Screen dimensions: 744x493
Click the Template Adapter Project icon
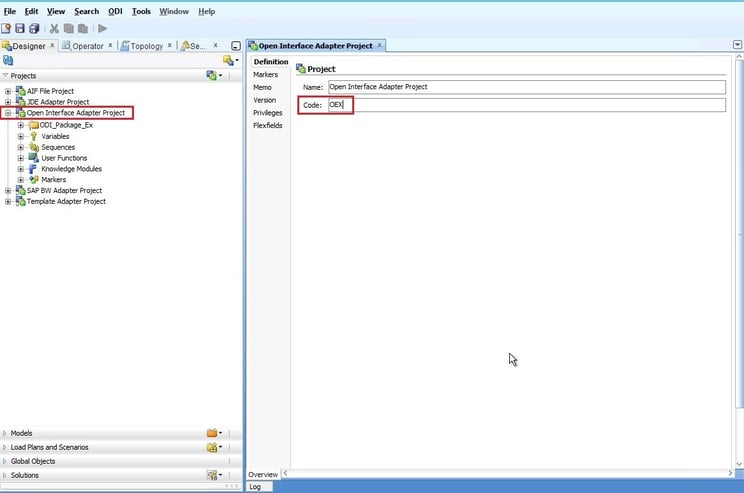tap(21, 201)
